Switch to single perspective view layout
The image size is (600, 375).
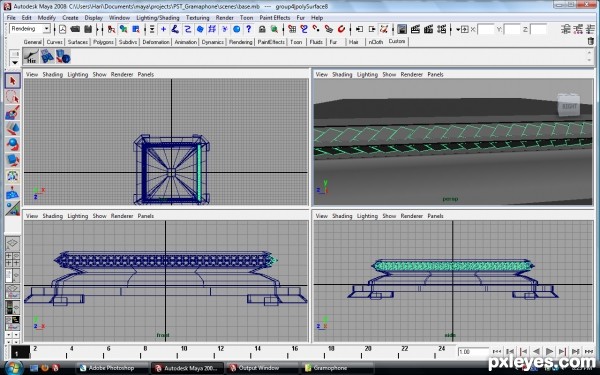[x=12, y=243]
